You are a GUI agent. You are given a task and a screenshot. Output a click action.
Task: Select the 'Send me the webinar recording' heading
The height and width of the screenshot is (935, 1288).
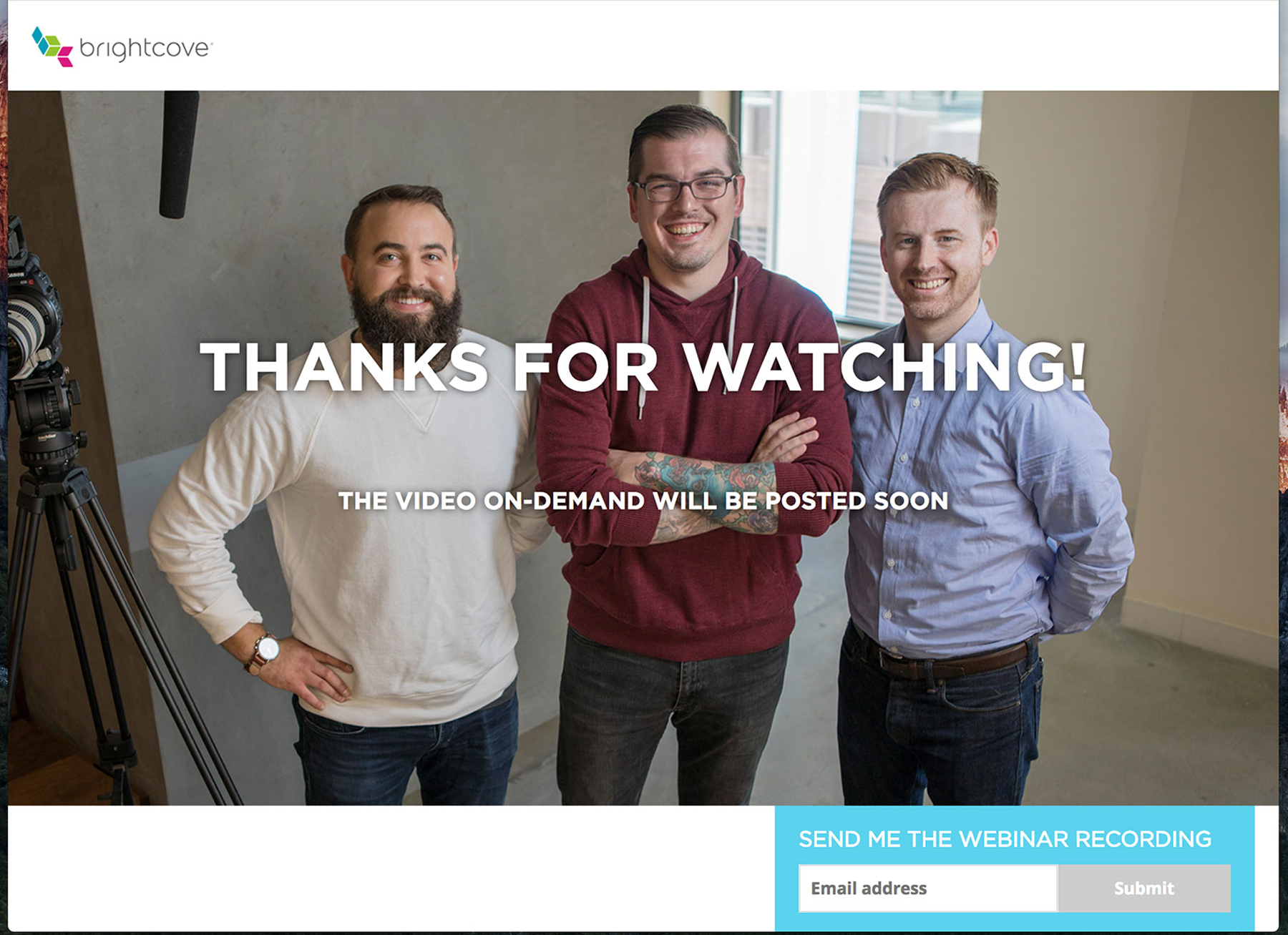[1005, 838]
